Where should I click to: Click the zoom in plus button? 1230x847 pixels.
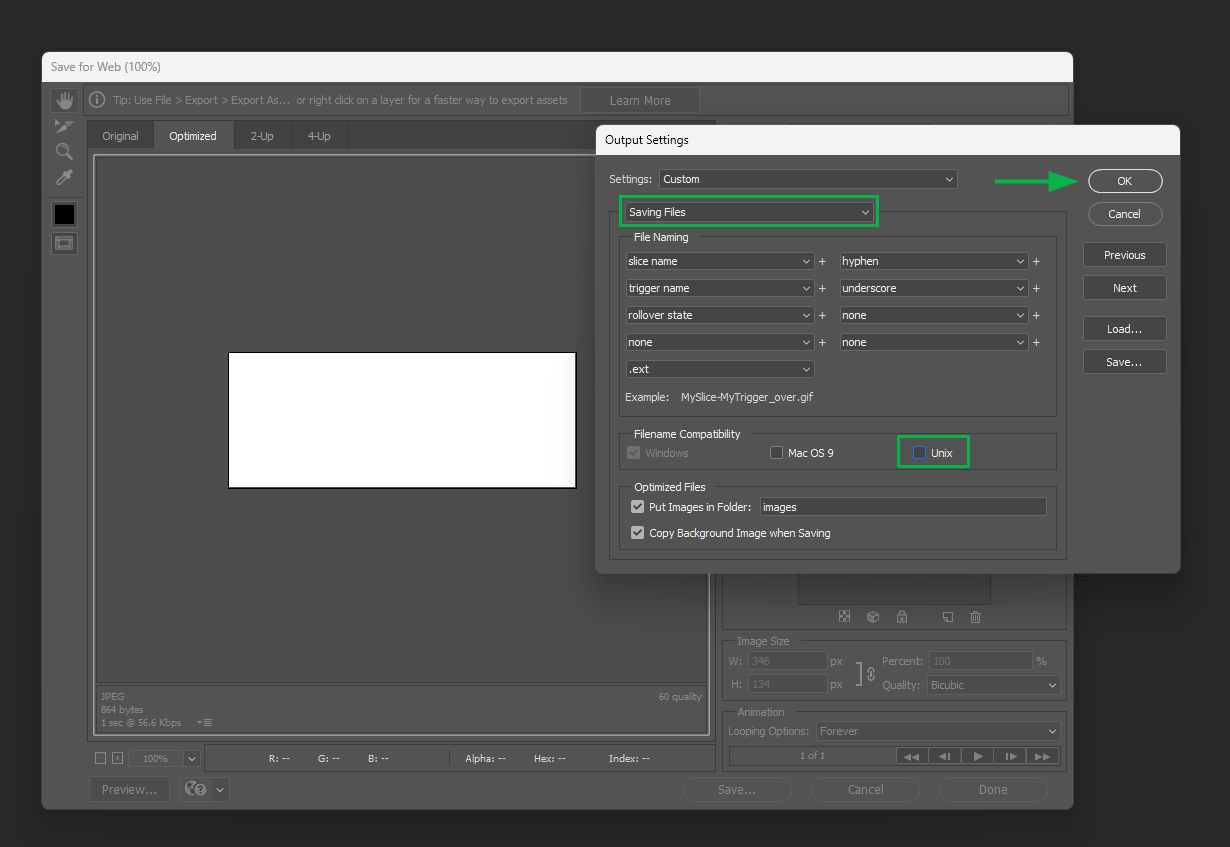(117, 758)
